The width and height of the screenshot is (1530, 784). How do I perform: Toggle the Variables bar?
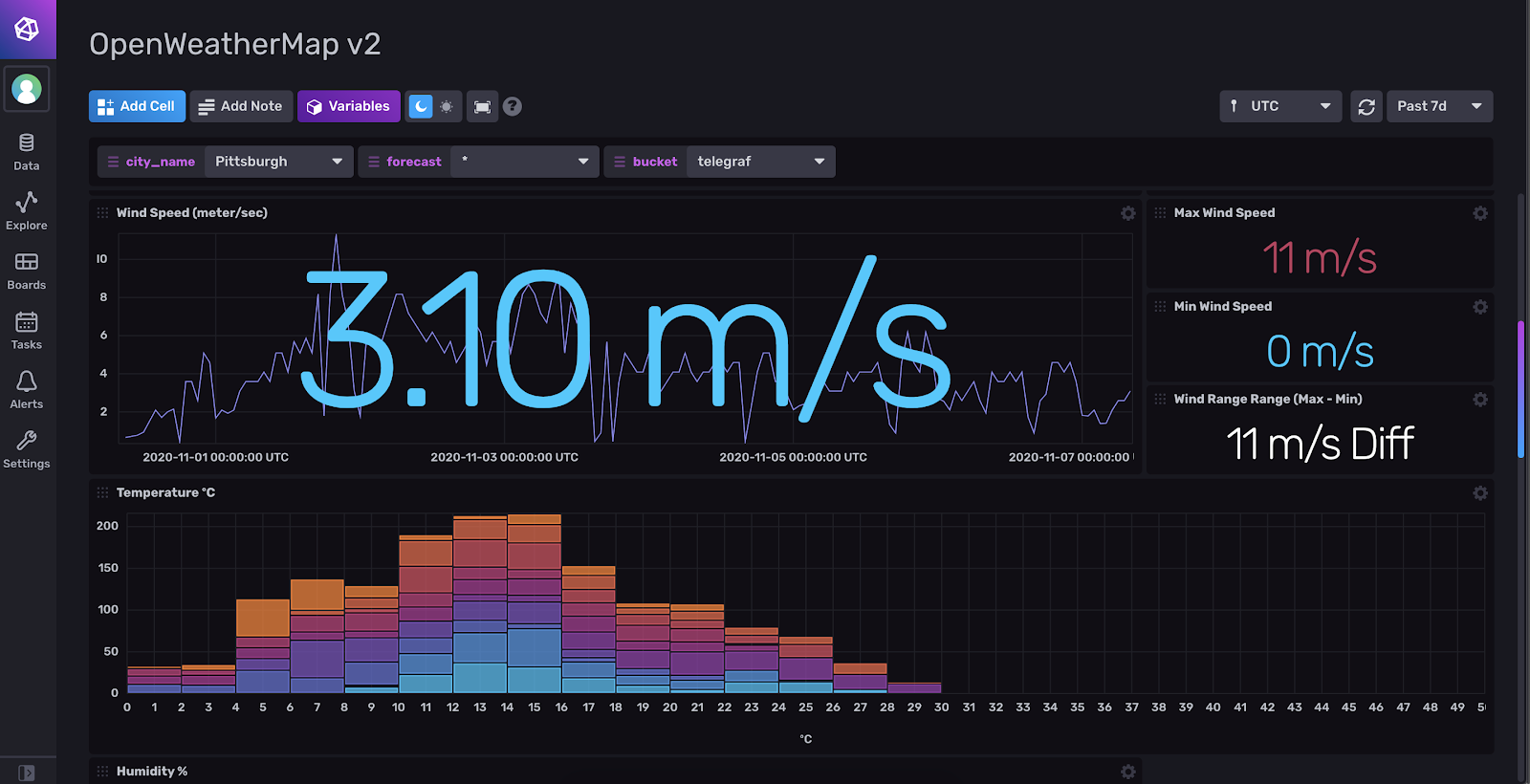click(349, 106)
